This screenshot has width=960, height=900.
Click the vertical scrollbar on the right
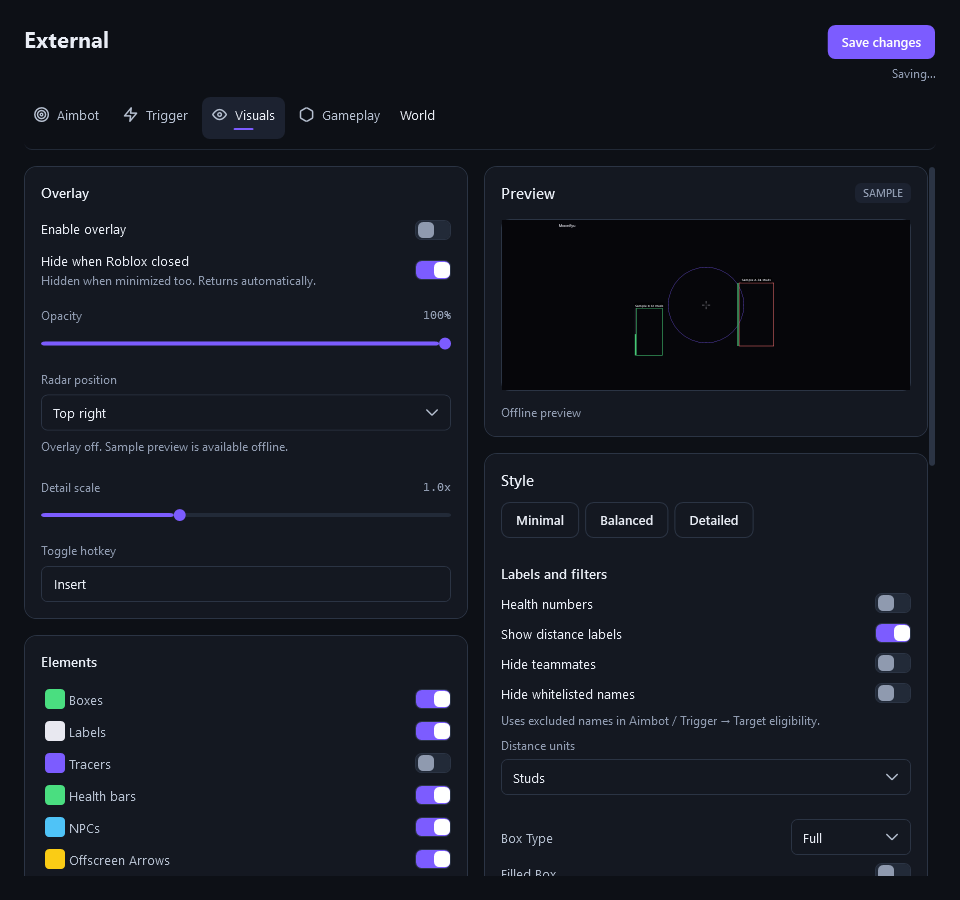[932, 317]
